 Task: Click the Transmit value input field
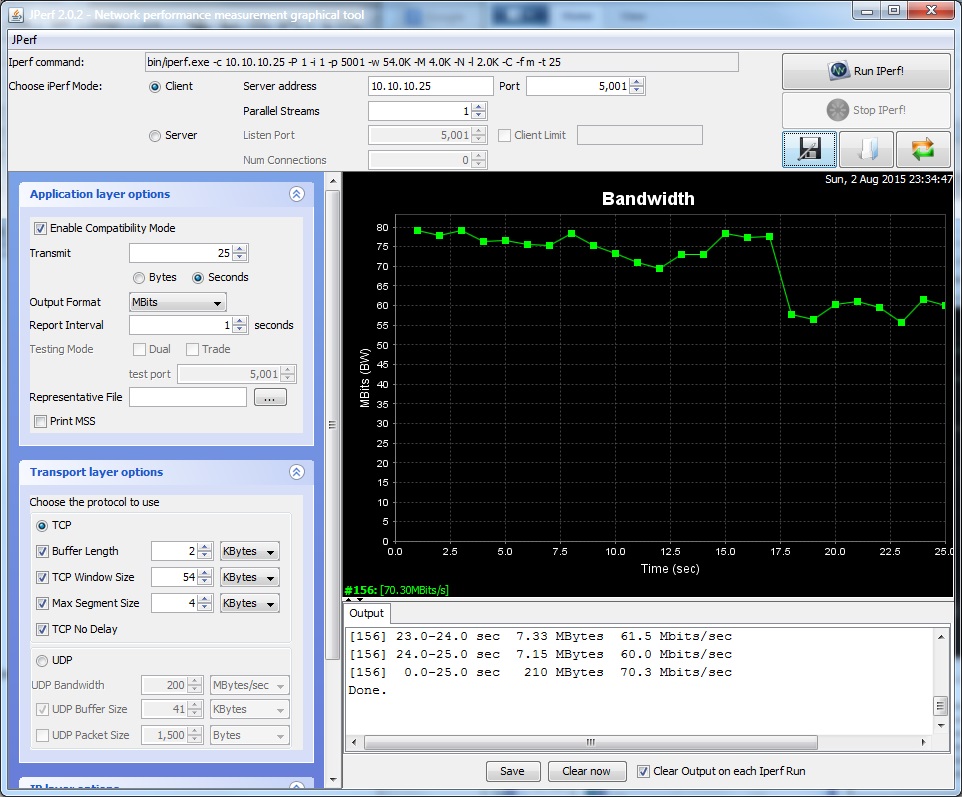[181, 253]
